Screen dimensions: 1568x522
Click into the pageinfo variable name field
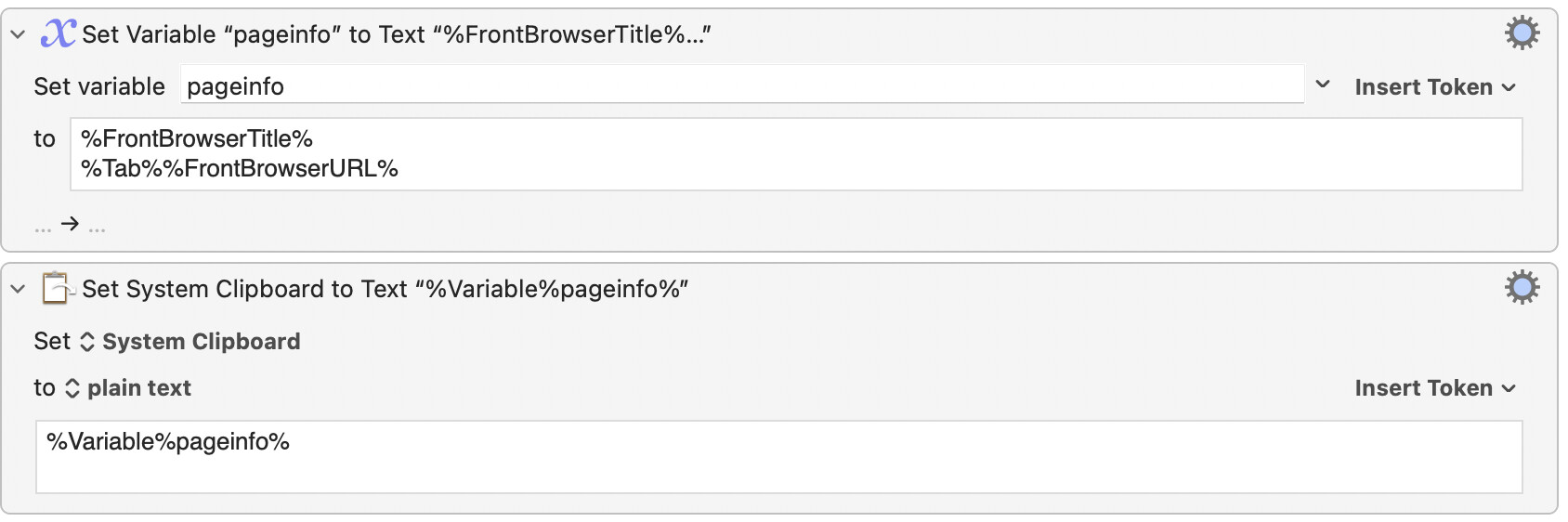742,85
